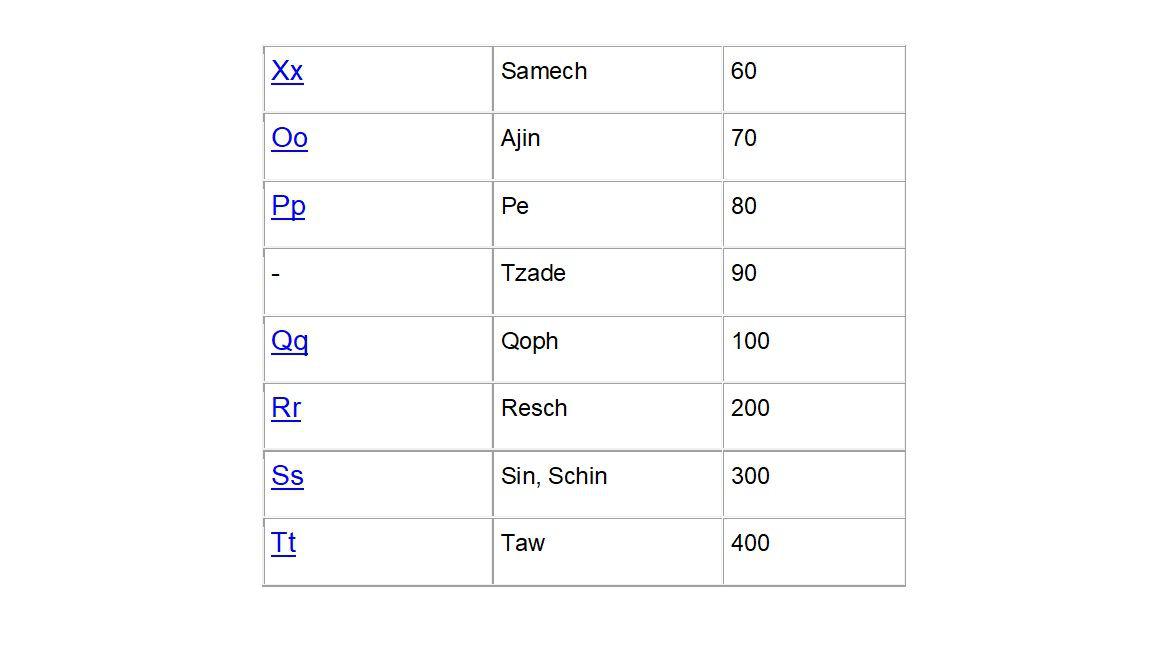Click the Samech table cell text
Image resolution: width=1152 pixels, height=648 pixels.
543,71
